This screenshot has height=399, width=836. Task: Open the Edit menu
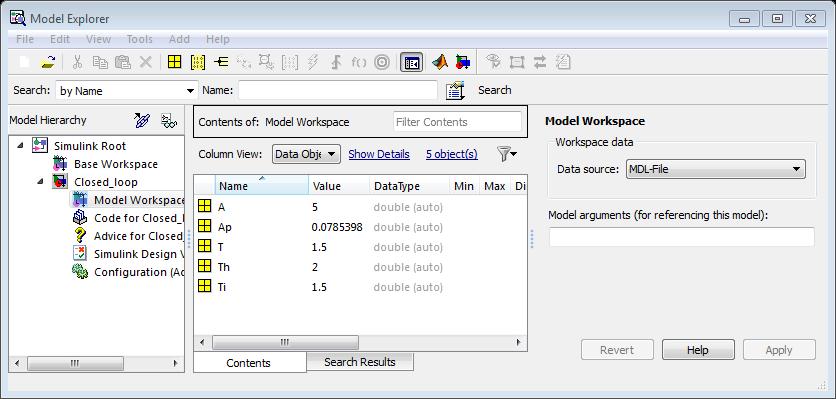tap(60, 39)
